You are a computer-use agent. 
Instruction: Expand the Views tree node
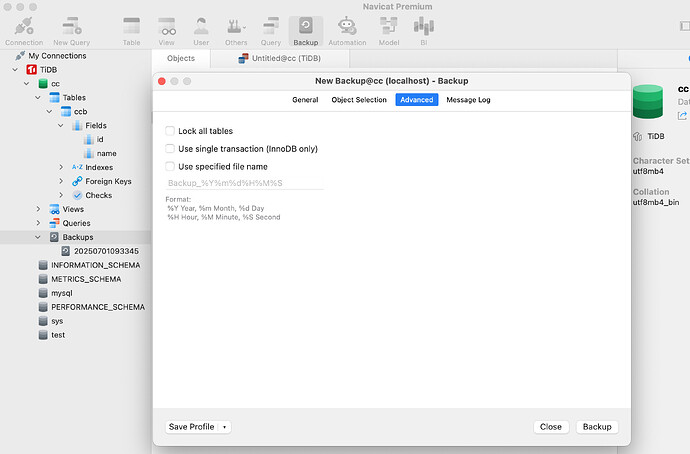tap(38, 209)
